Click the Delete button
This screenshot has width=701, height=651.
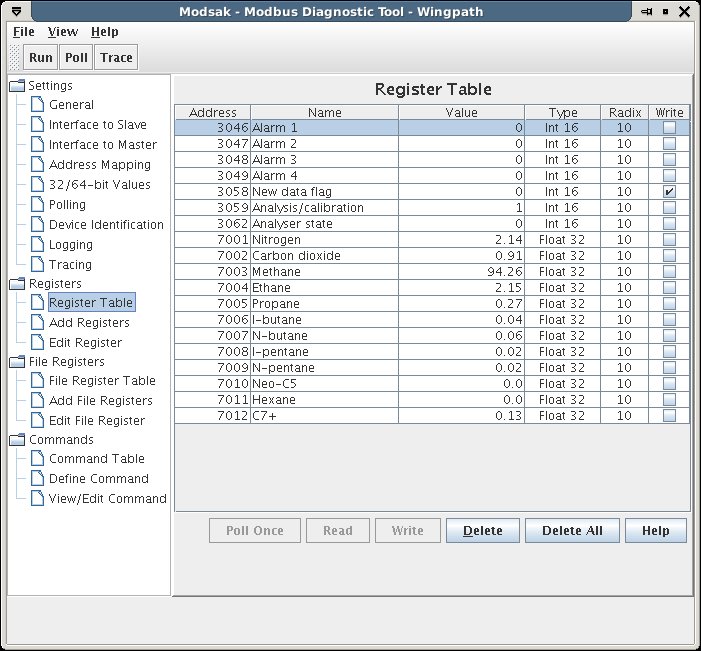(x=483, y=531)
